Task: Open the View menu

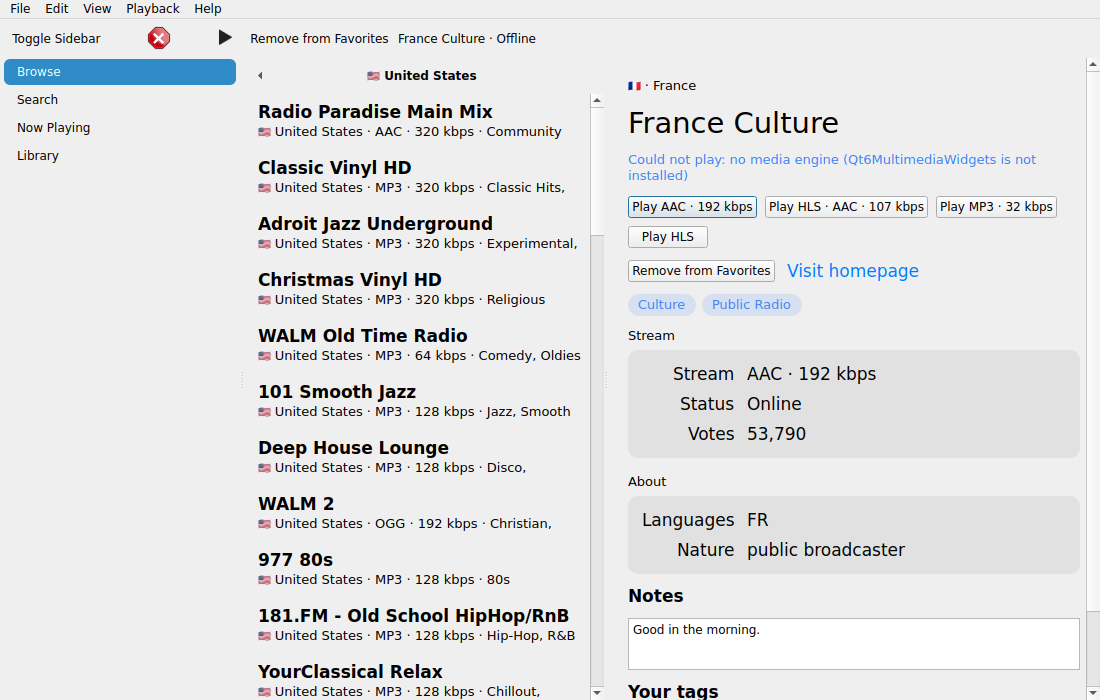Action: (x=97, y=8)
